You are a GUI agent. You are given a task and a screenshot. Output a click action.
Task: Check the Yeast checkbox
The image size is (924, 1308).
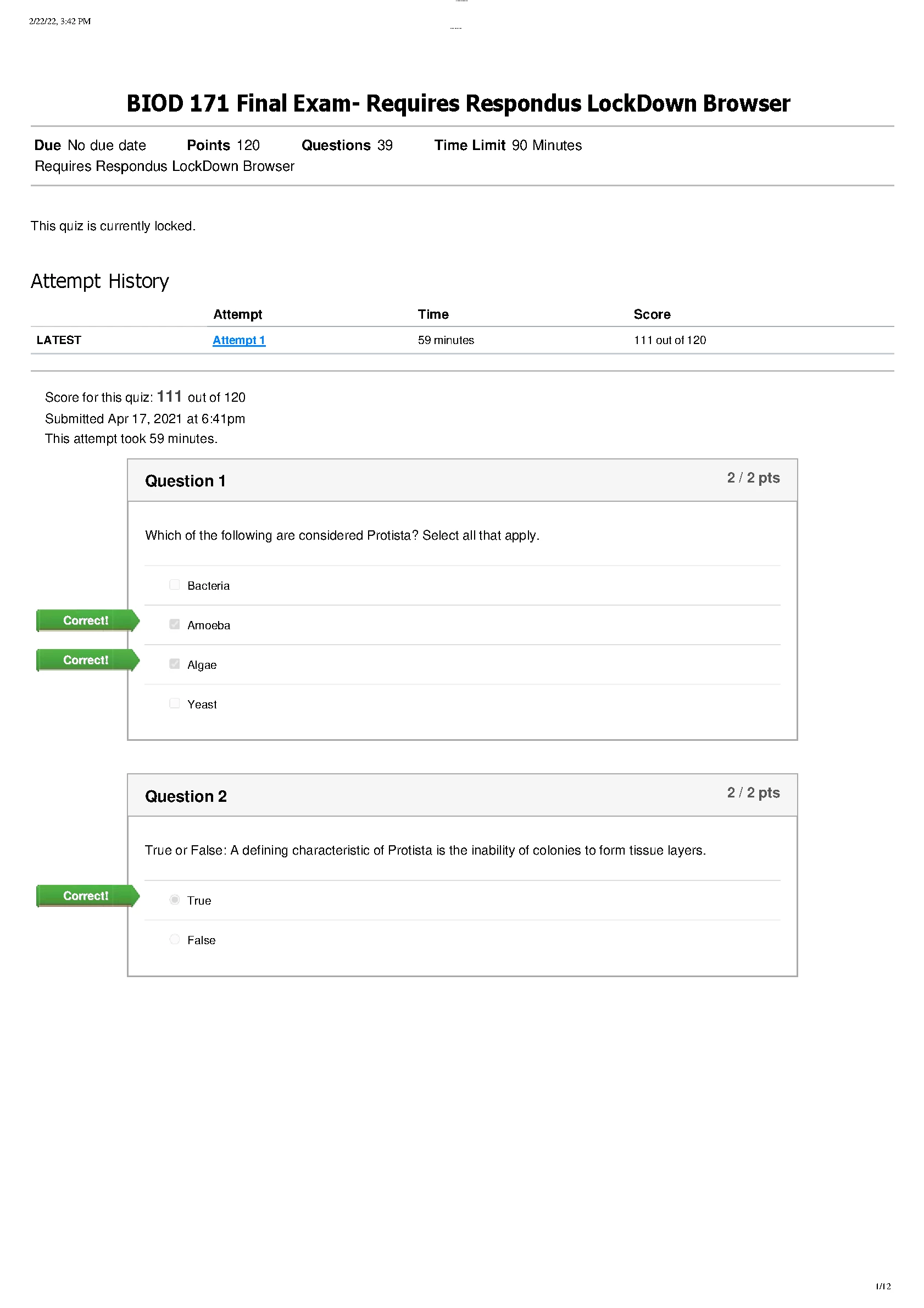(x=175, y=703)
